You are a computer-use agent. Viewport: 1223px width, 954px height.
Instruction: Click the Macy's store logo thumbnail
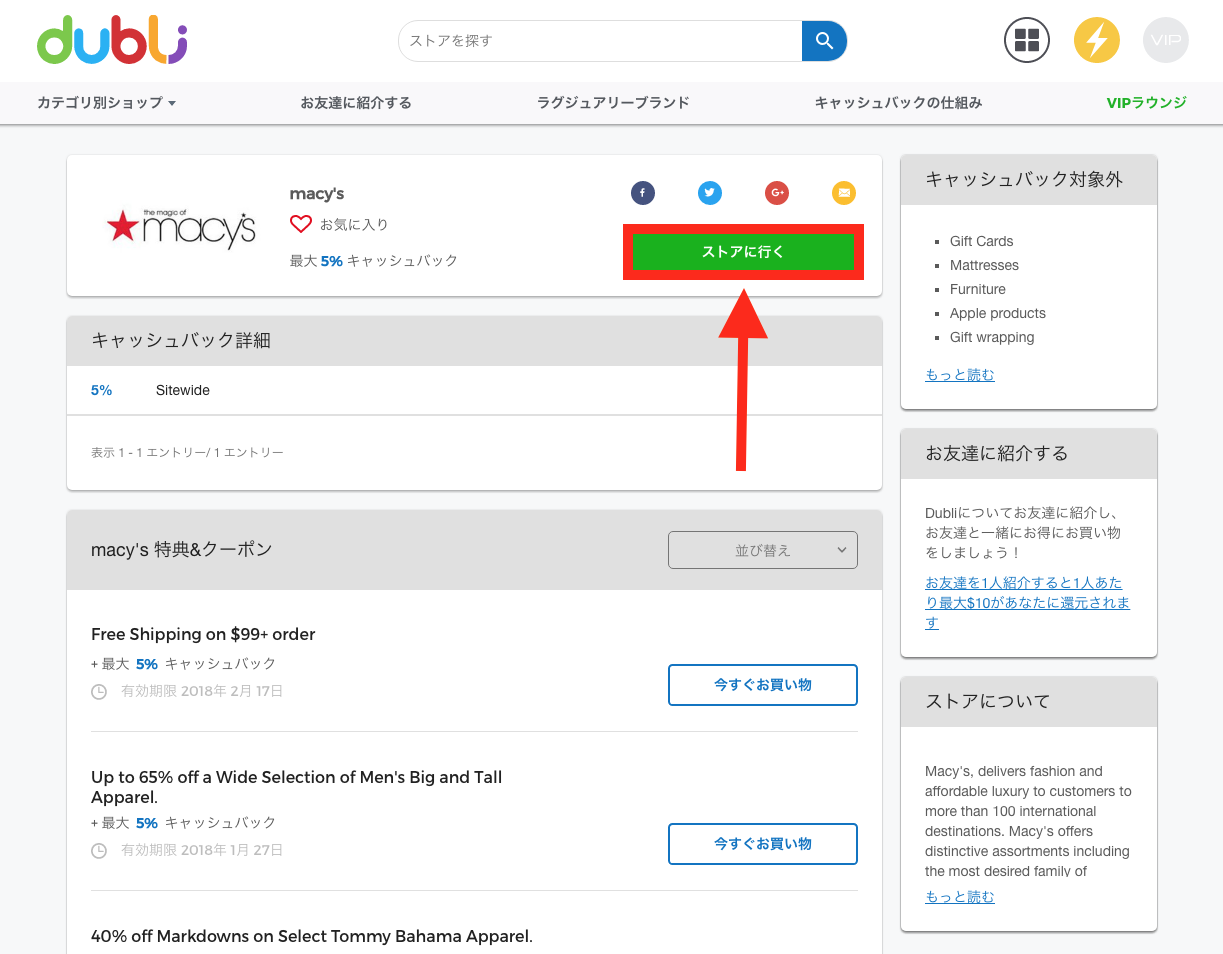181,227
